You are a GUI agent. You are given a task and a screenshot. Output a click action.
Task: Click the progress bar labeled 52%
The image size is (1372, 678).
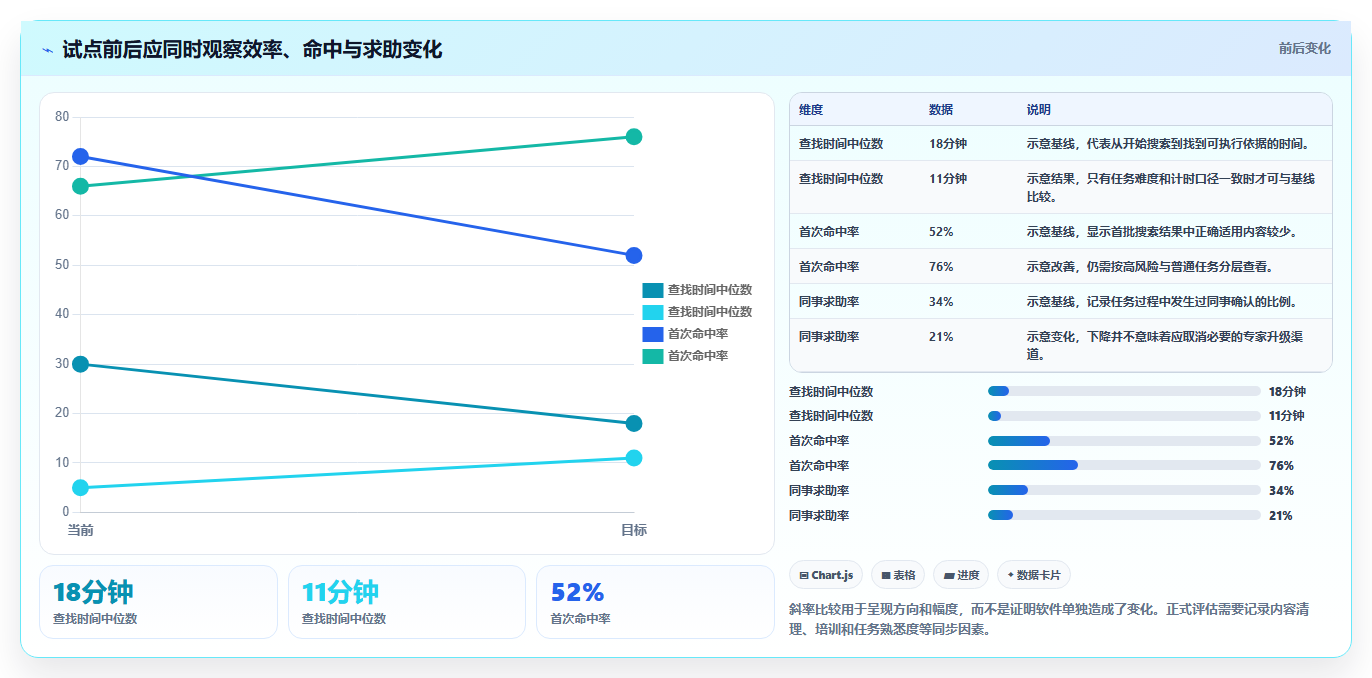(x=1124, y=441)
